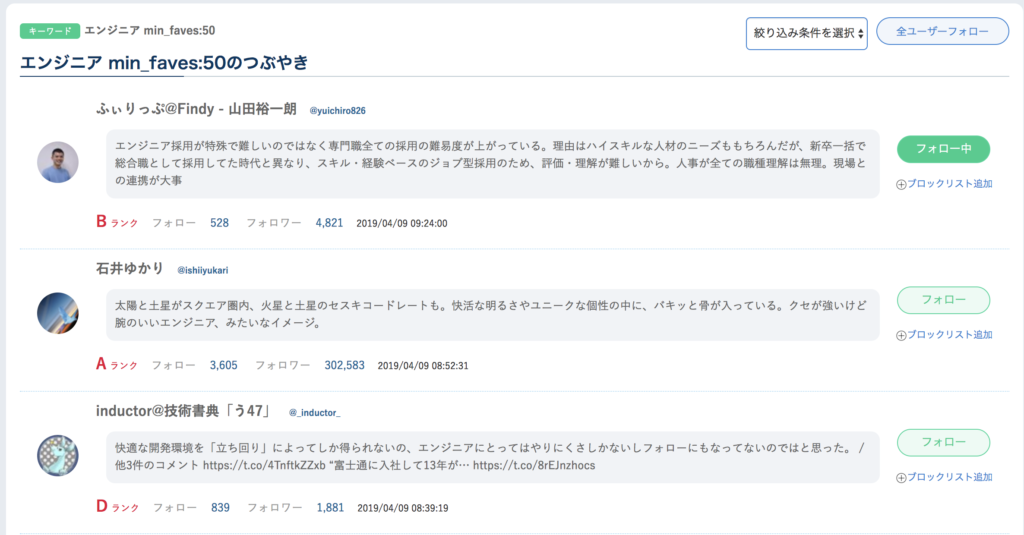Follow 石井ゆかり with the フォロー button
The height and width of the screenshot is (535, 1024).
943,300
